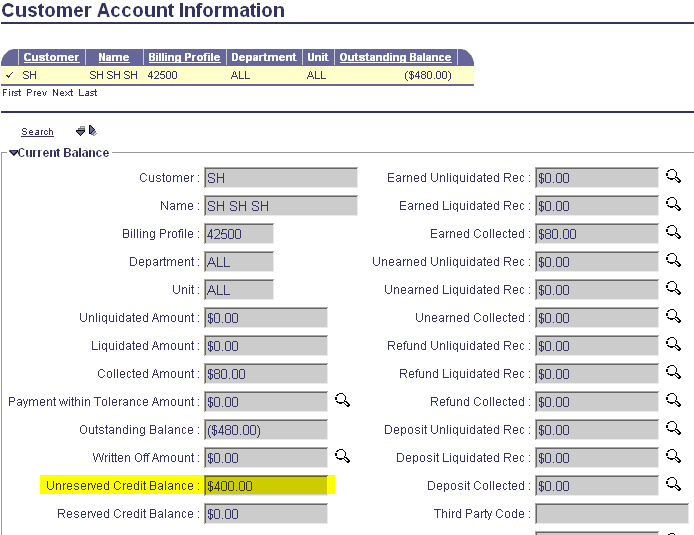Screen dimensions: 694x535
Task: Click the Liquidated Amount field
Action: tap(266, 346)
